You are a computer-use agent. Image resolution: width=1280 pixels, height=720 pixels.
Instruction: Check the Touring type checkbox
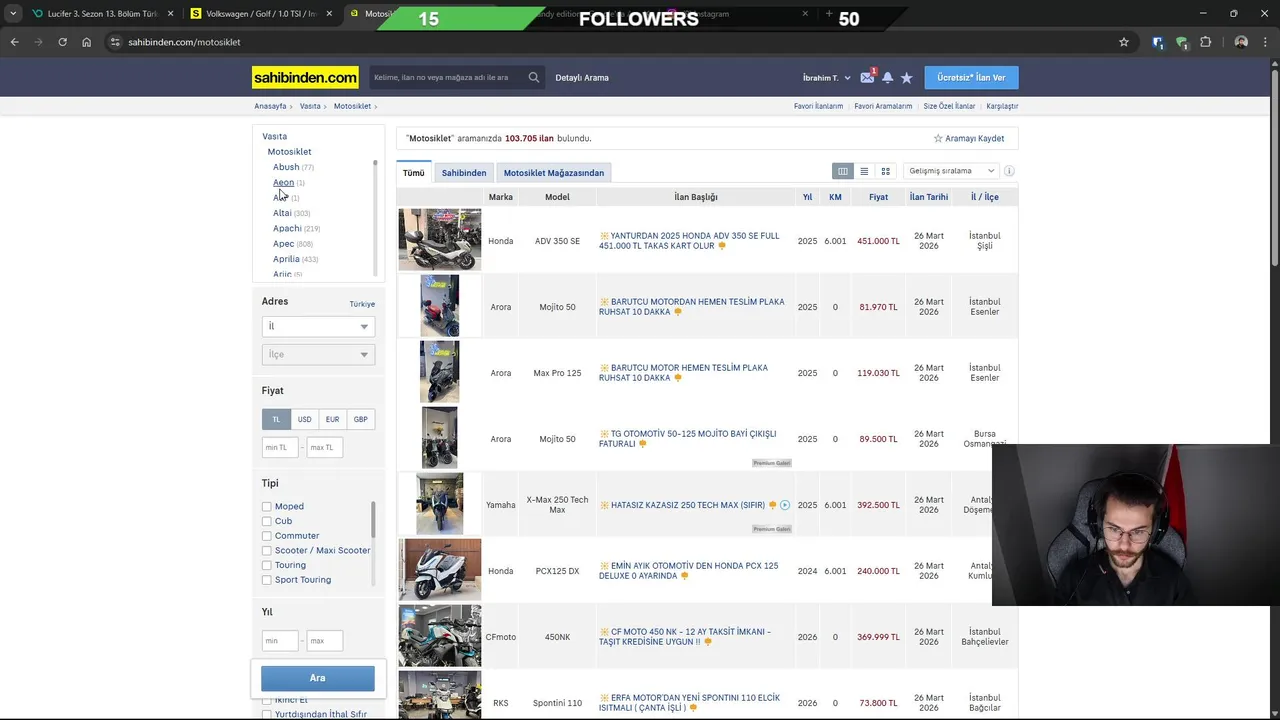tap(267, 565)
